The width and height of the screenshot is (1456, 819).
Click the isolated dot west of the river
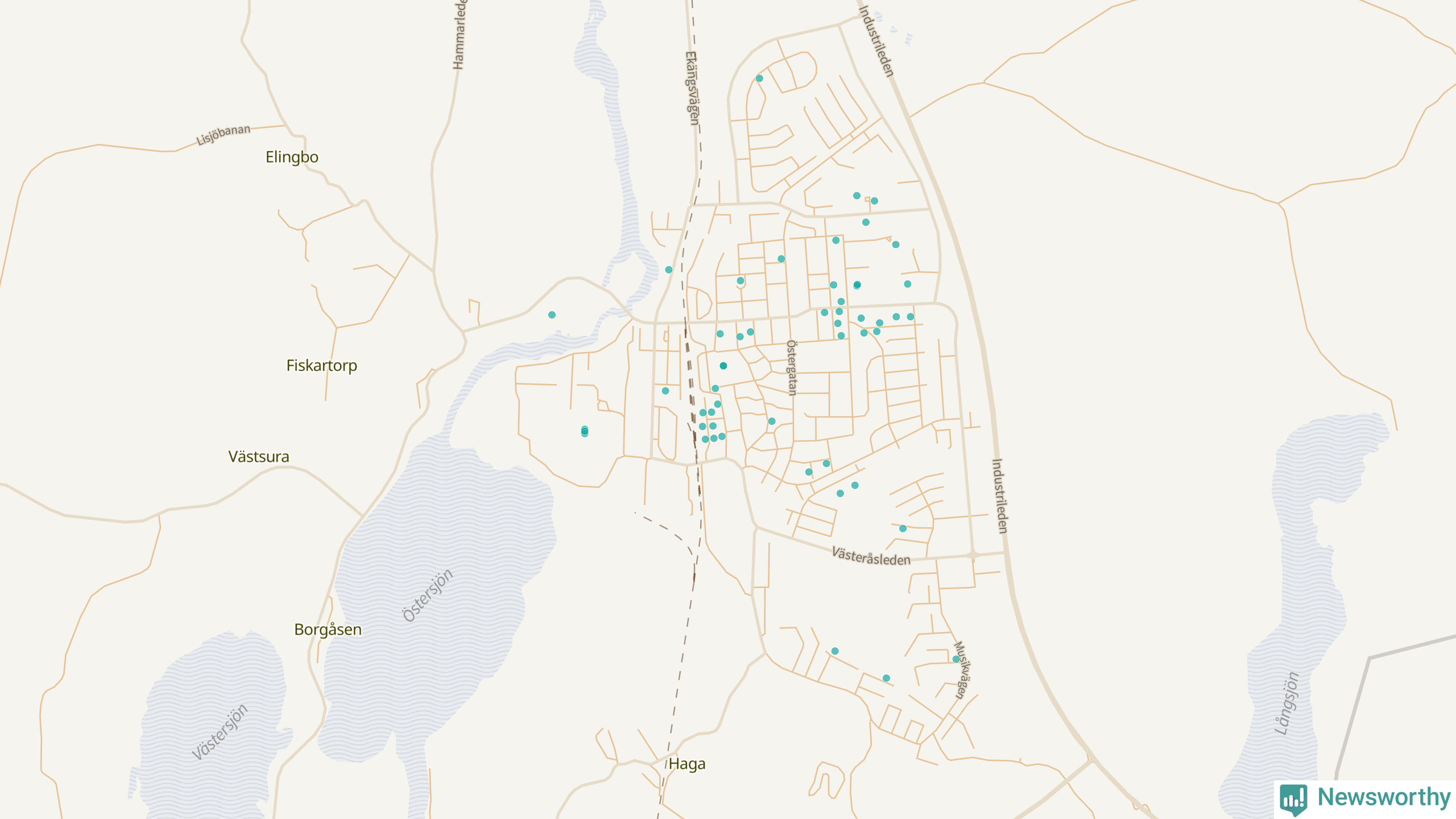pyautogui.click(x=552, y=315)
